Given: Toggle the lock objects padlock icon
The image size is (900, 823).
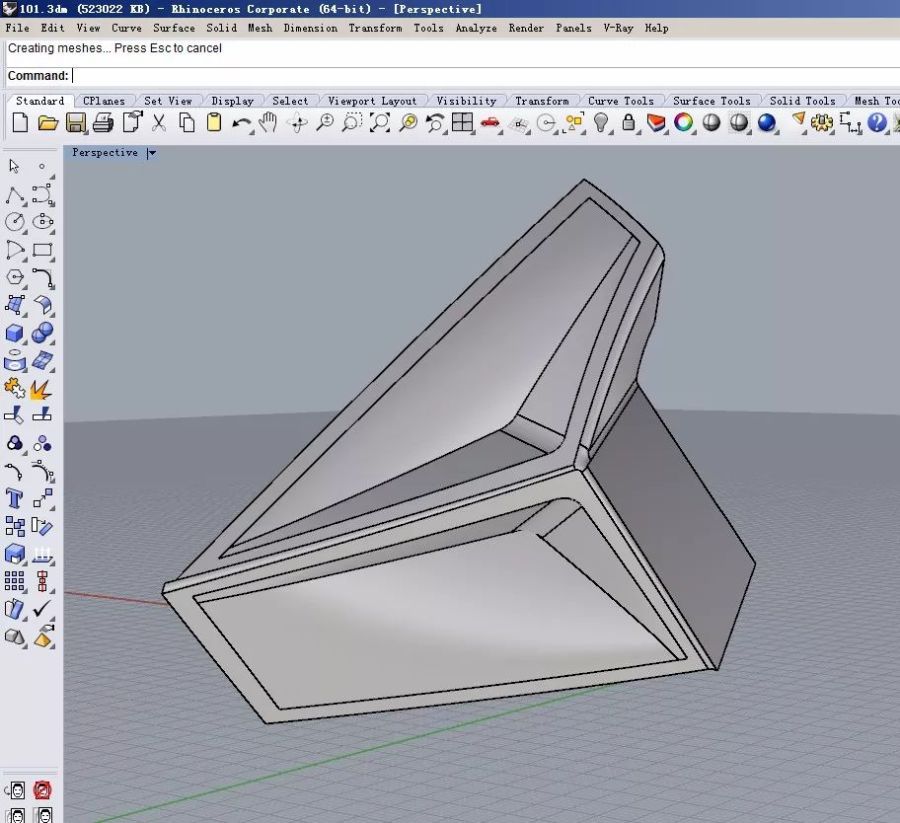Looking at the screenshot, I should click(629, 123).
